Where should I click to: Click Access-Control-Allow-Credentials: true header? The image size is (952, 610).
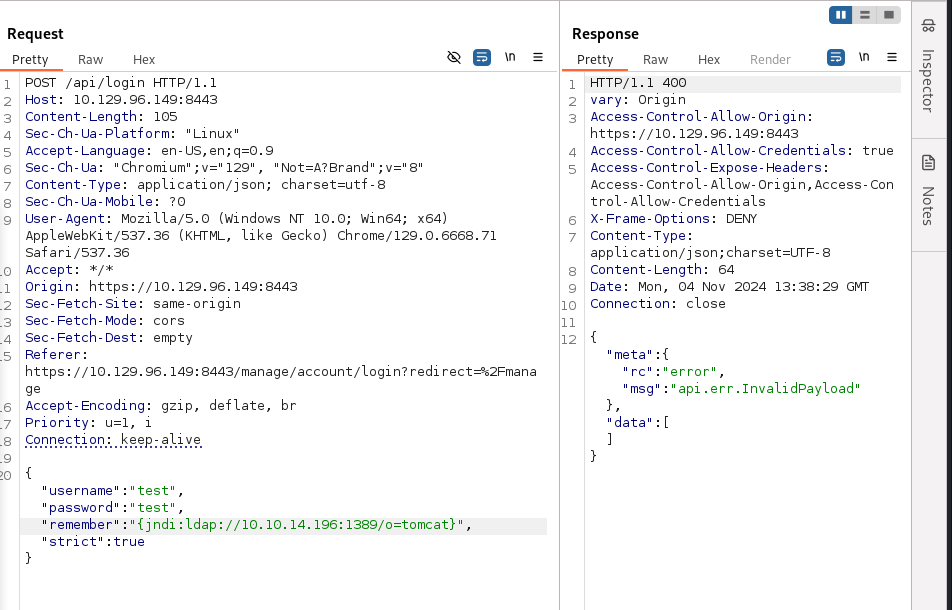point(742,151)
